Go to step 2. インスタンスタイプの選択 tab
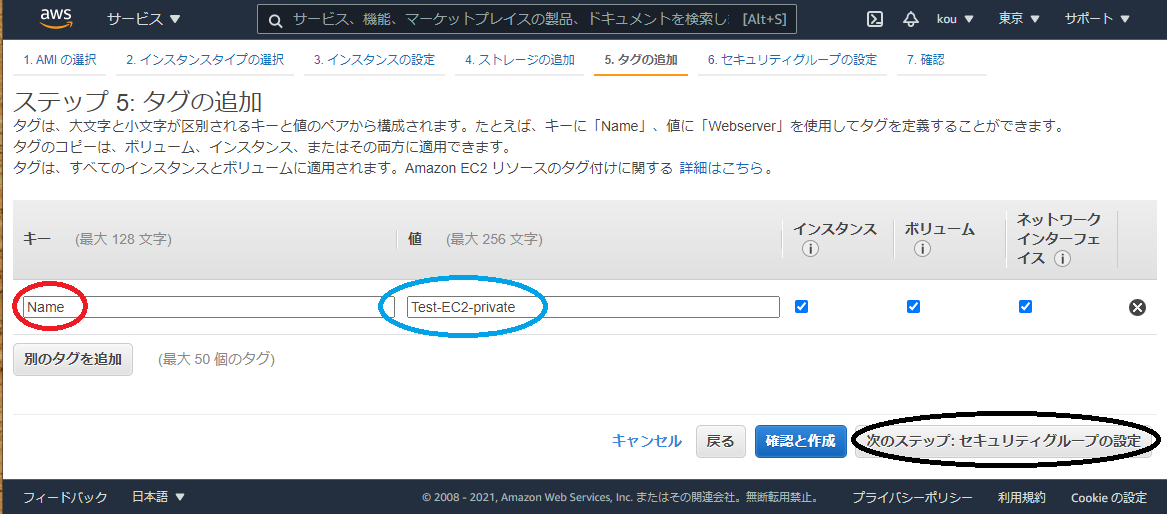 click(205, 60)
